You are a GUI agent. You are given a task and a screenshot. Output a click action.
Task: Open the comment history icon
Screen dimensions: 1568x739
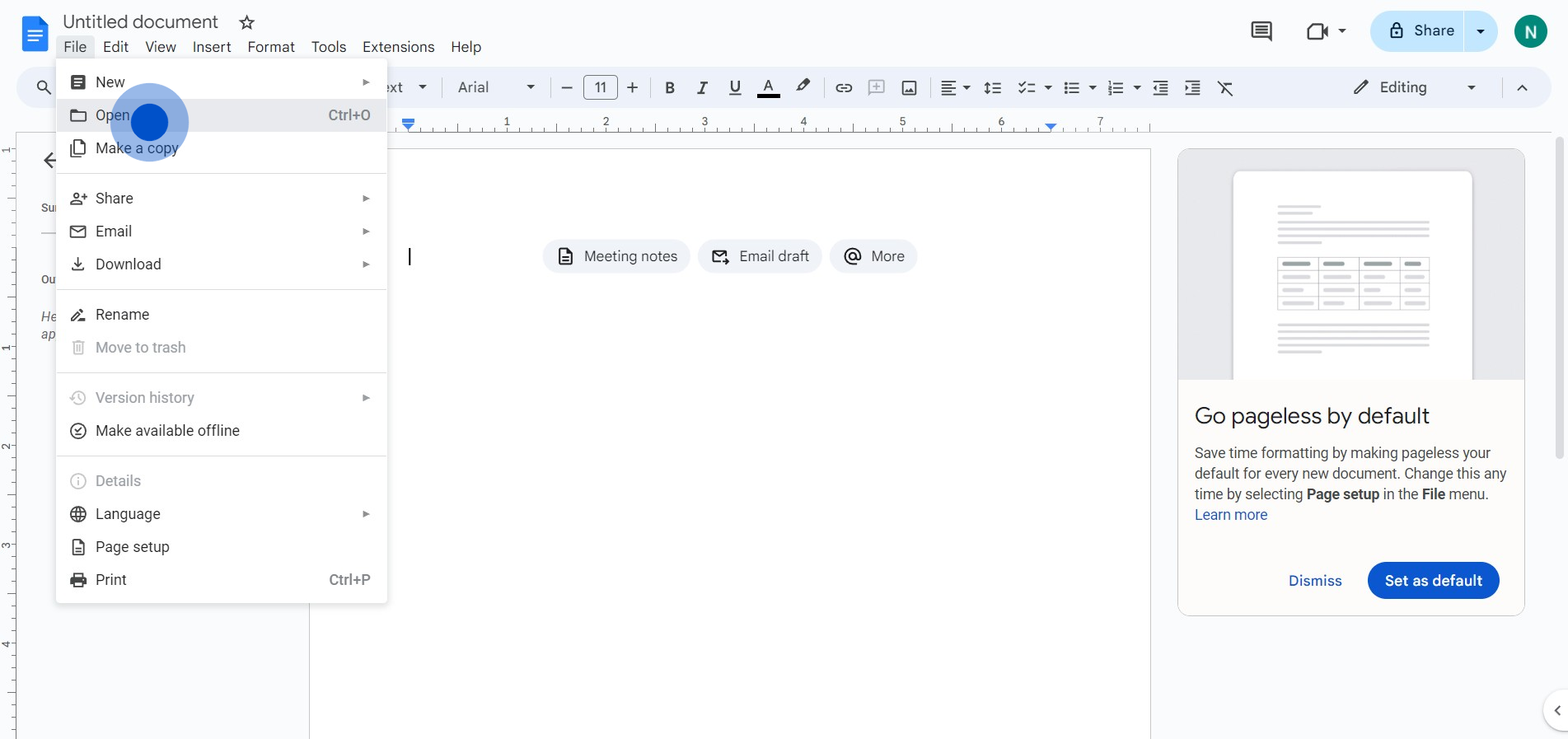(x=1261, y=31)
